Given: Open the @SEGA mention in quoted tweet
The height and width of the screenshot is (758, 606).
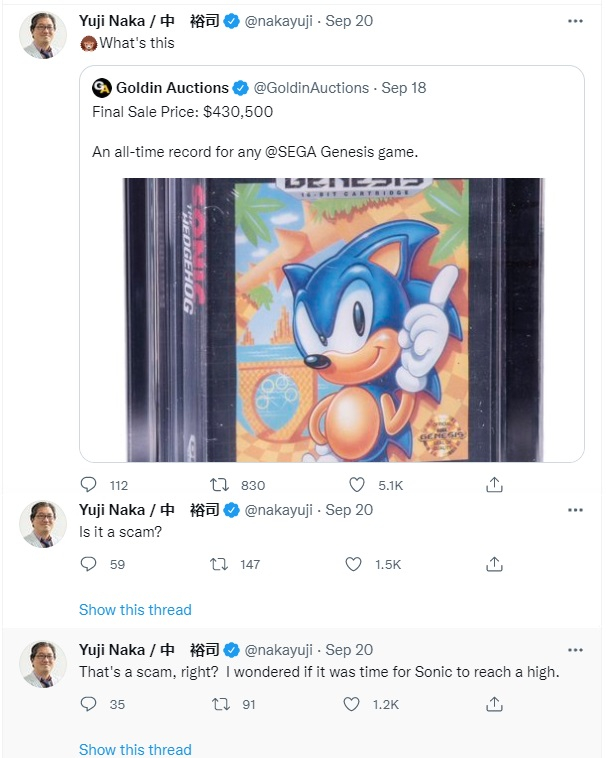Looking at the screenshot, I should [x=290, y=152].
